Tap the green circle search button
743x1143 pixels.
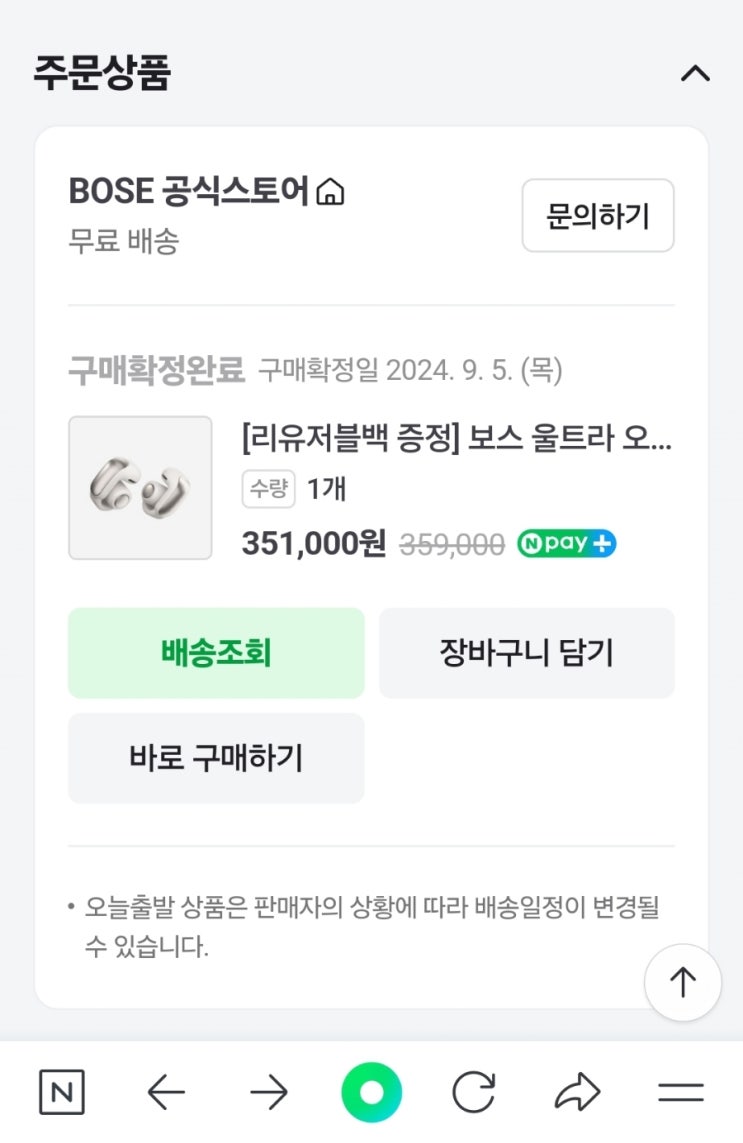point(371,1092)
